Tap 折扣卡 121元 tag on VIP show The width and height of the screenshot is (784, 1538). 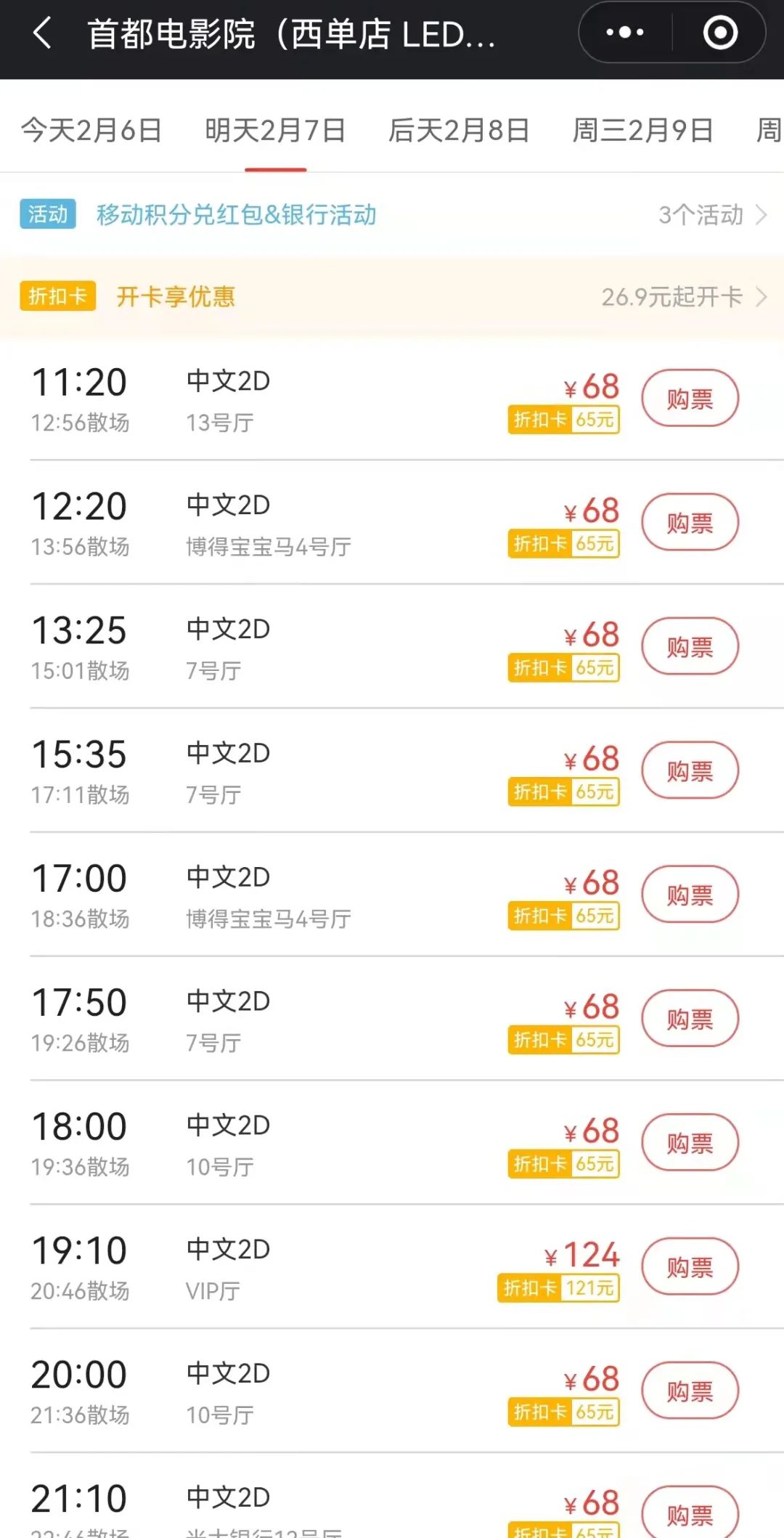pos(558,1288)
